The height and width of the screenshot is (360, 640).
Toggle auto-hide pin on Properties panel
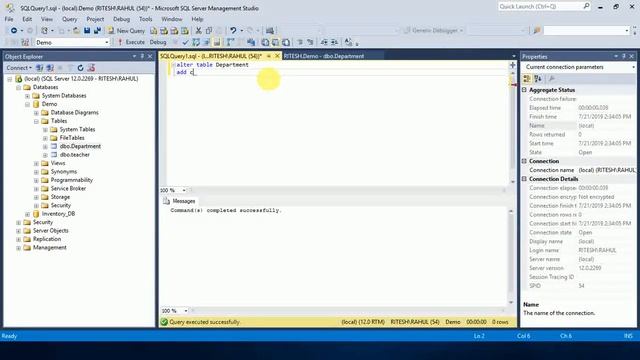pos(624,56)
